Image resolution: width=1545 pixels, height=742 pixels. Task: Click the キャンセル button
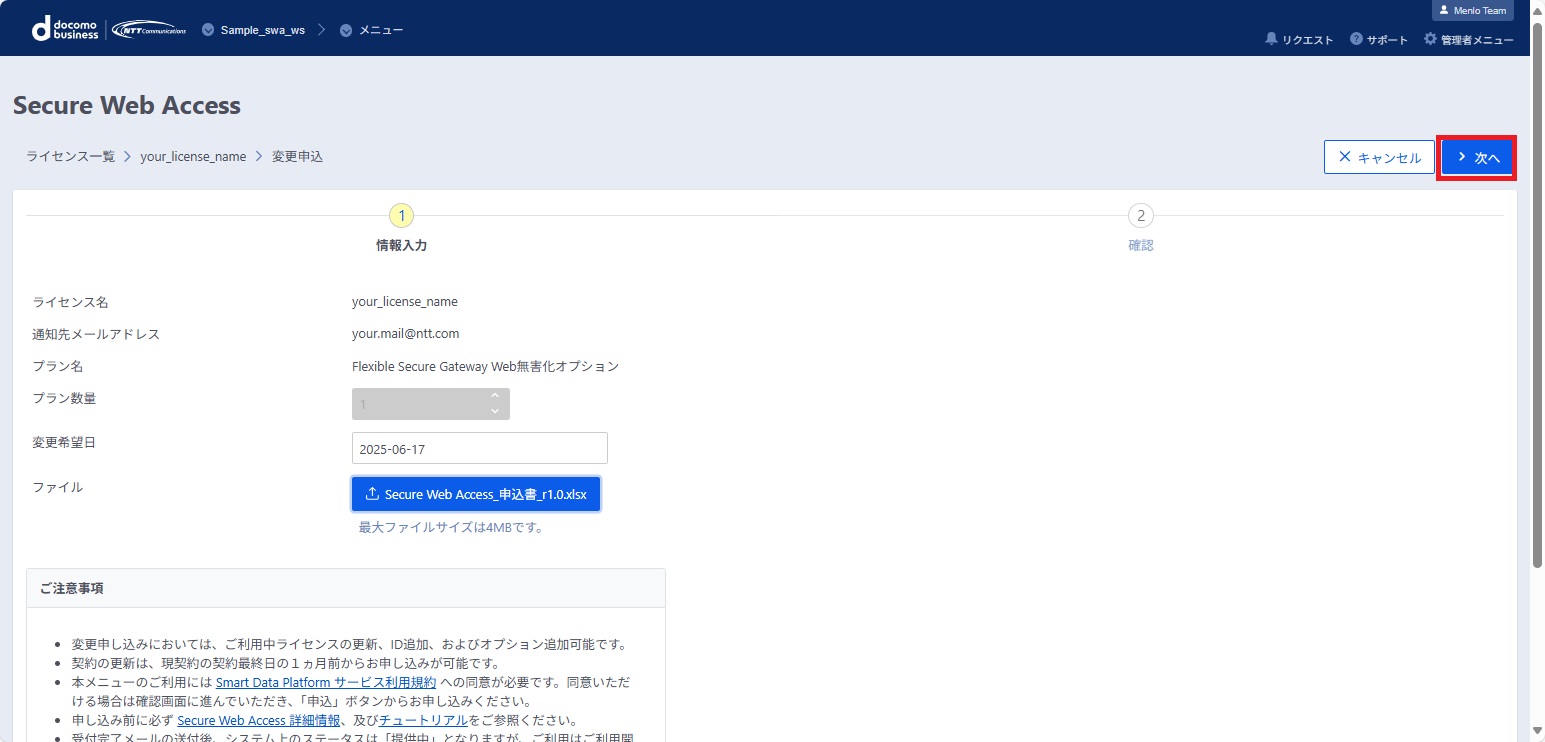coord(1379,157)
